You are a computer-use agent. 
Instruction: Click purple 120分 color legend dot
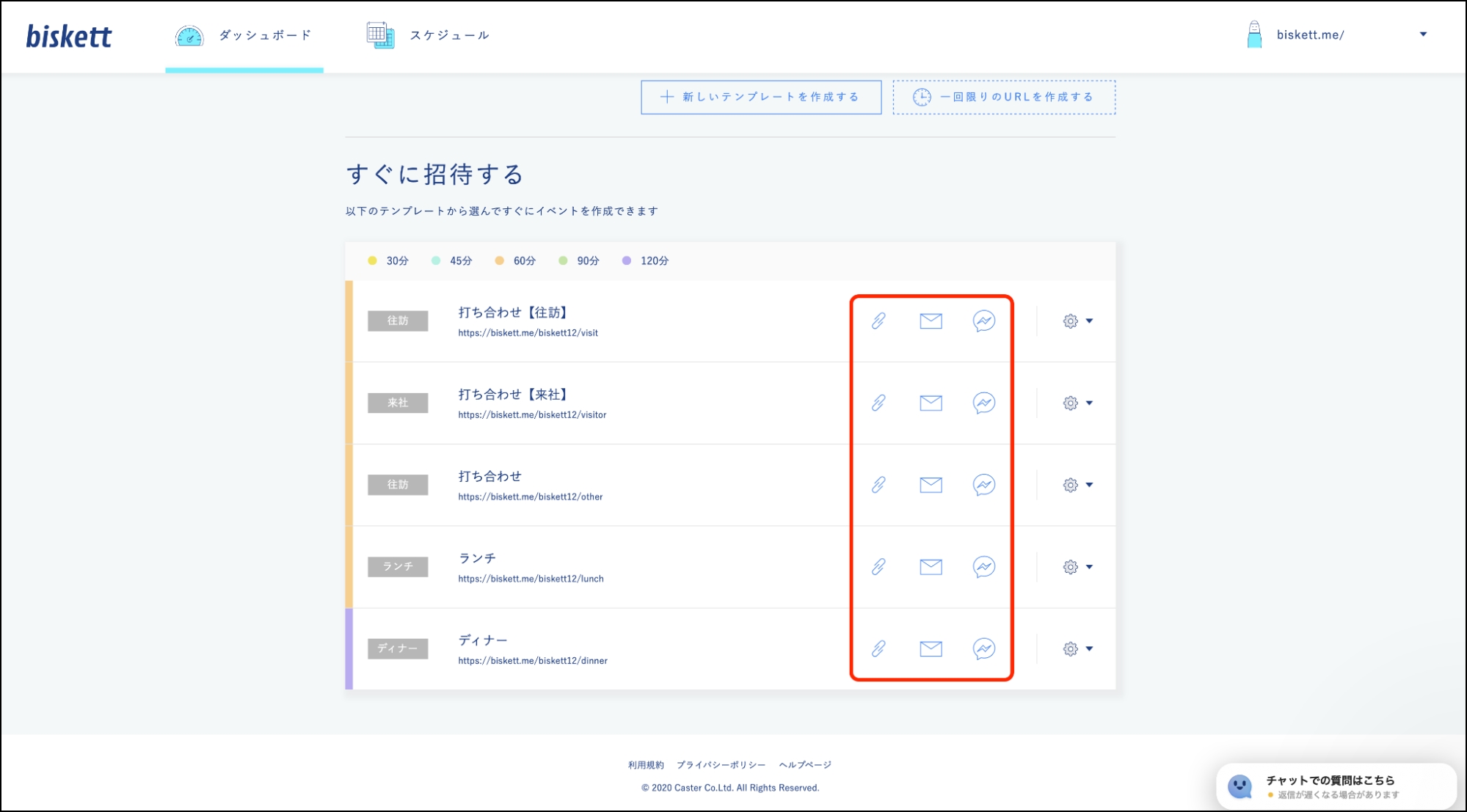click(x=626, y=260)
